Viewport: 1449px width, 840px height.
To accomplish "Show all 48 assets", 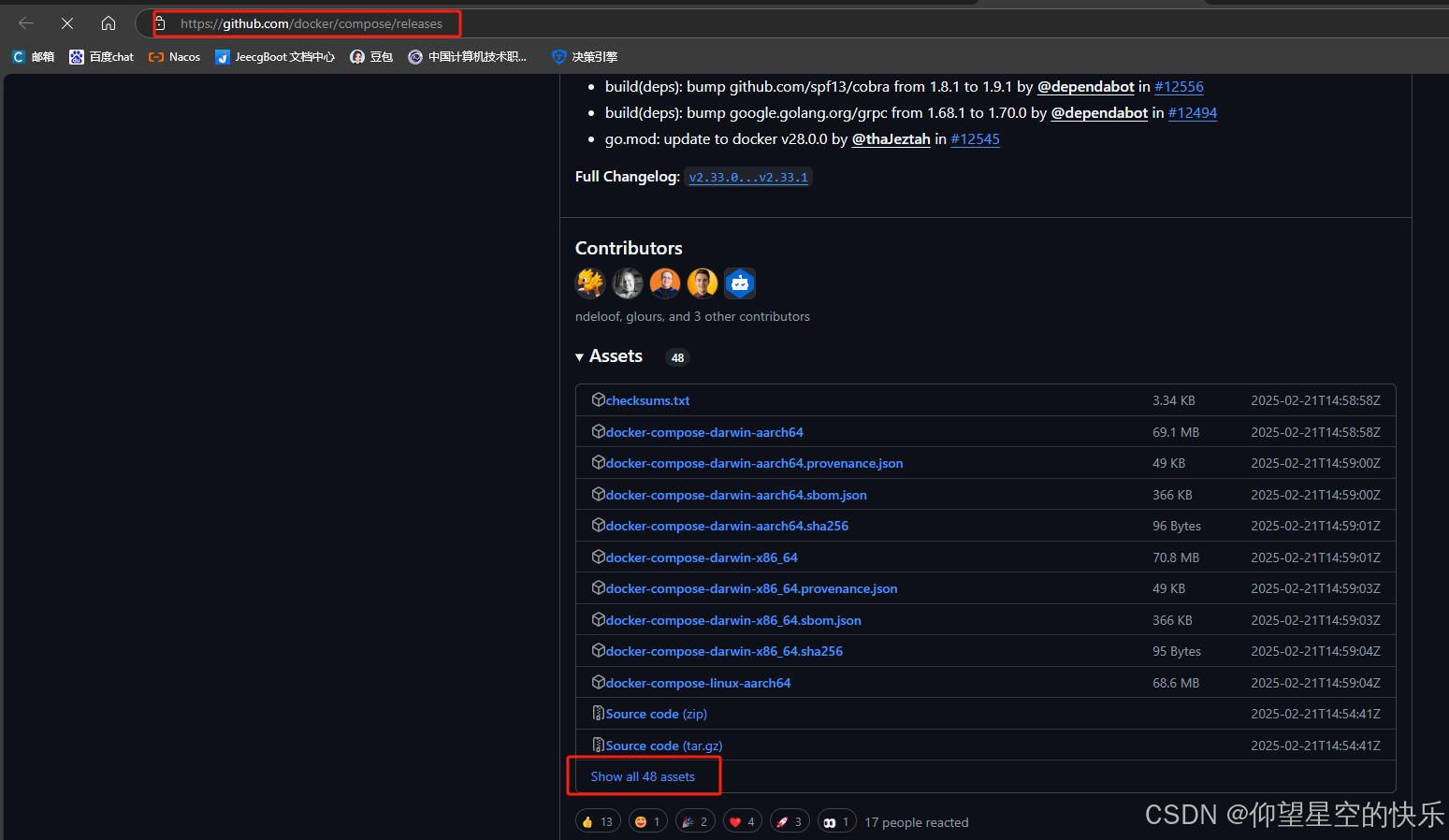I will click(643, 776).
